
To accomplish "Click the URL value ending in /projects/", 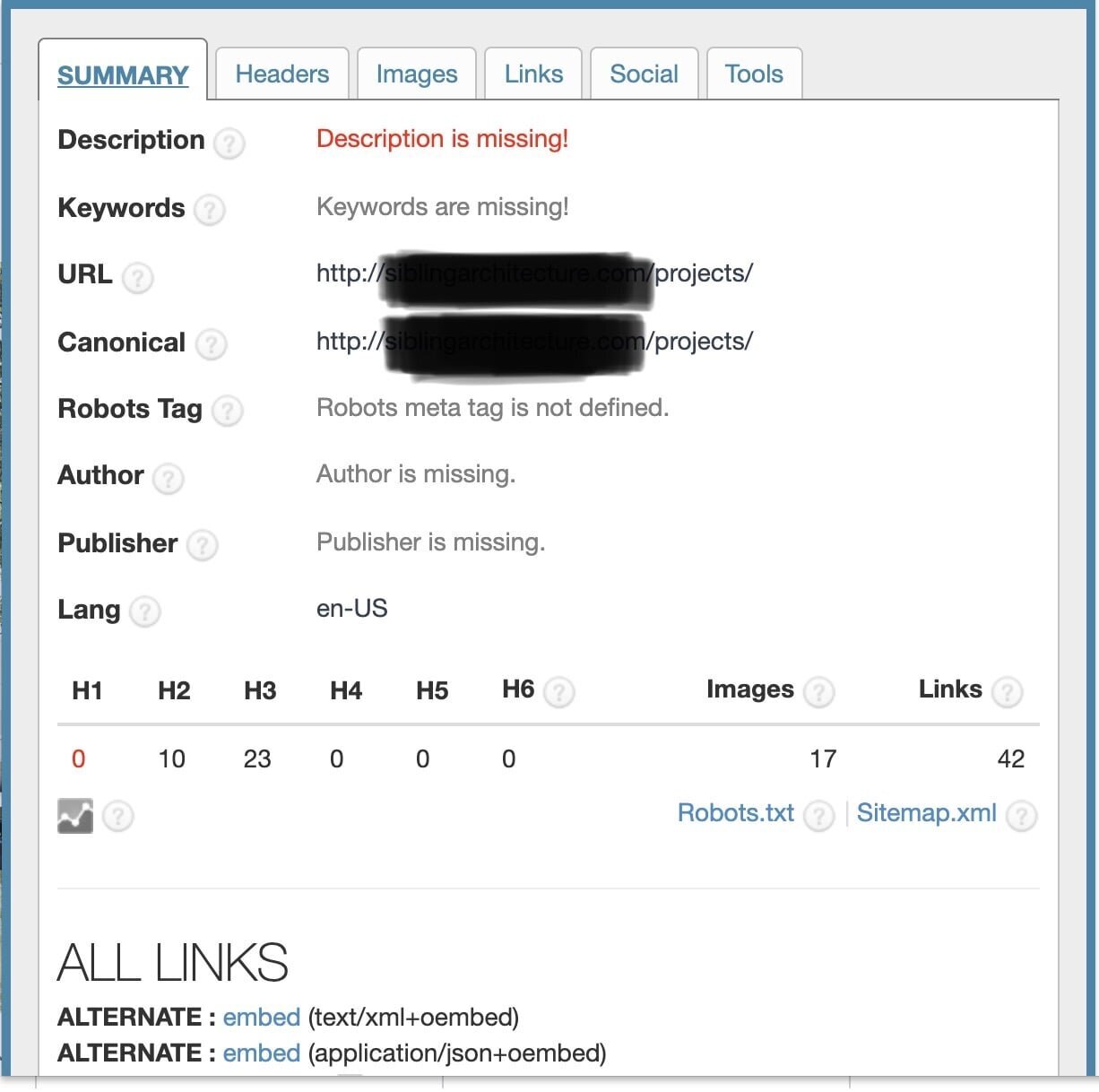I will 534,273.
